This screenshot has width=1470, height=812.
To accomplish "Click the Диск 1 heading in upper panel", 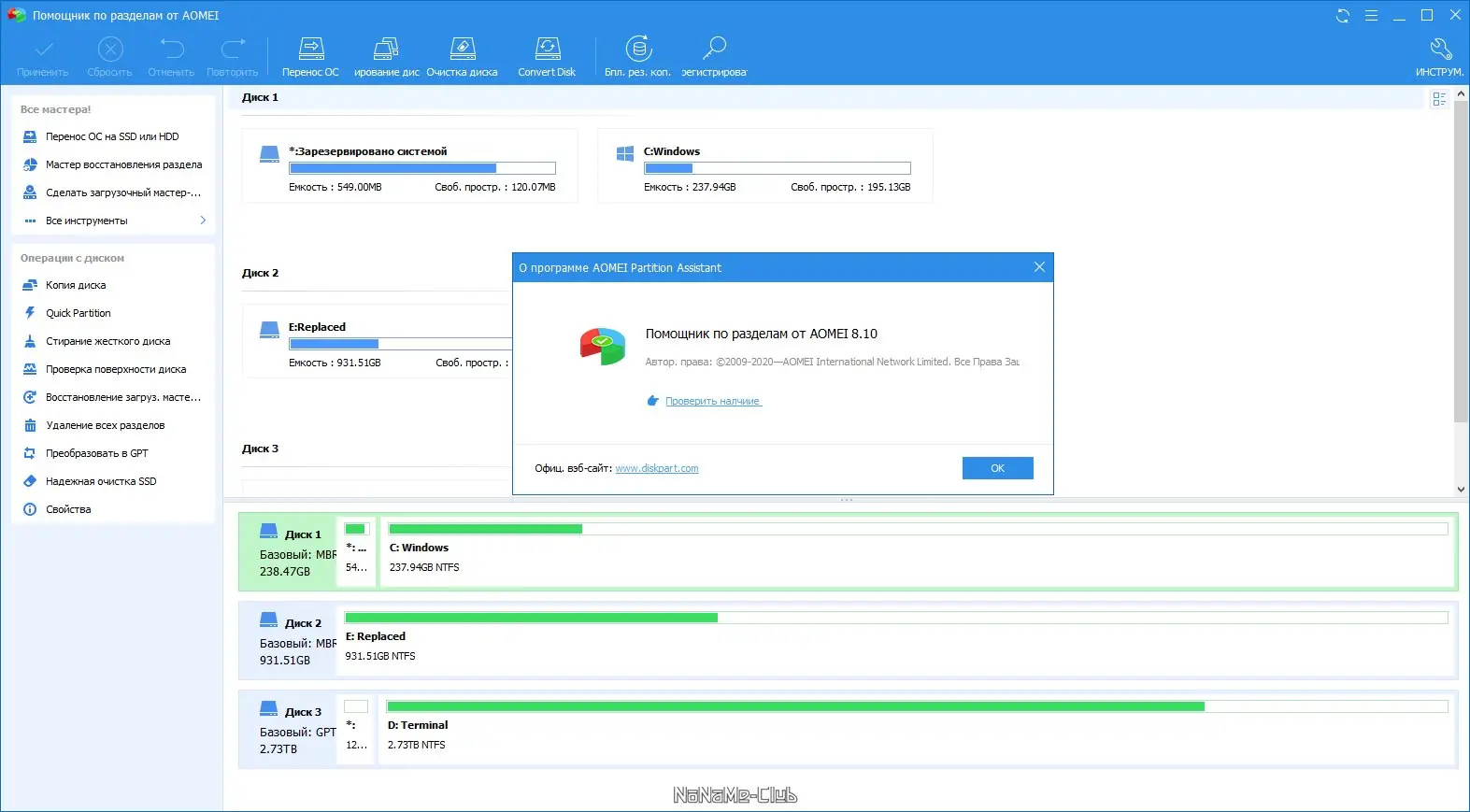I will 260,97.
